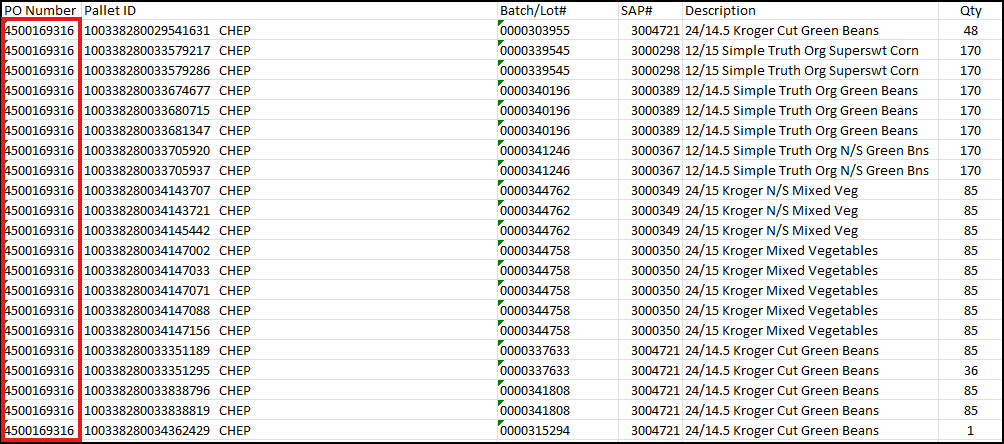Select pallet ID cell 100338280034145442 CHEP

coord(289,230)
